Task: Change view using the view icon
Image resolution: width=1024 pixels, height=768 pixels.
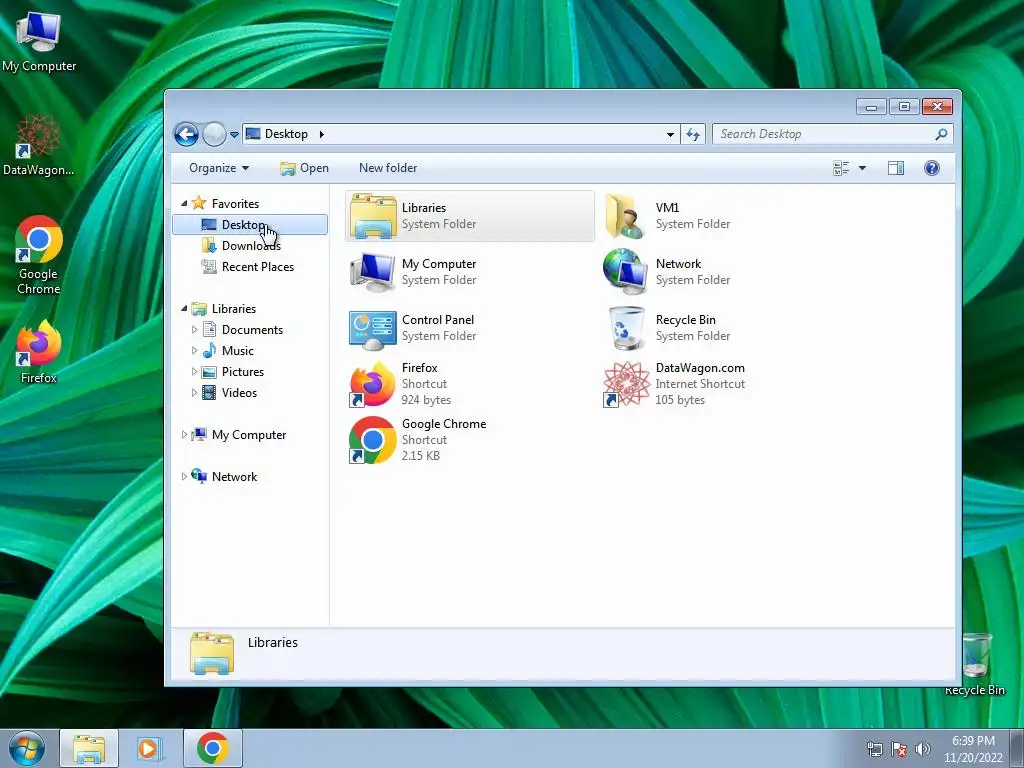Action: (x=841, y=168)
